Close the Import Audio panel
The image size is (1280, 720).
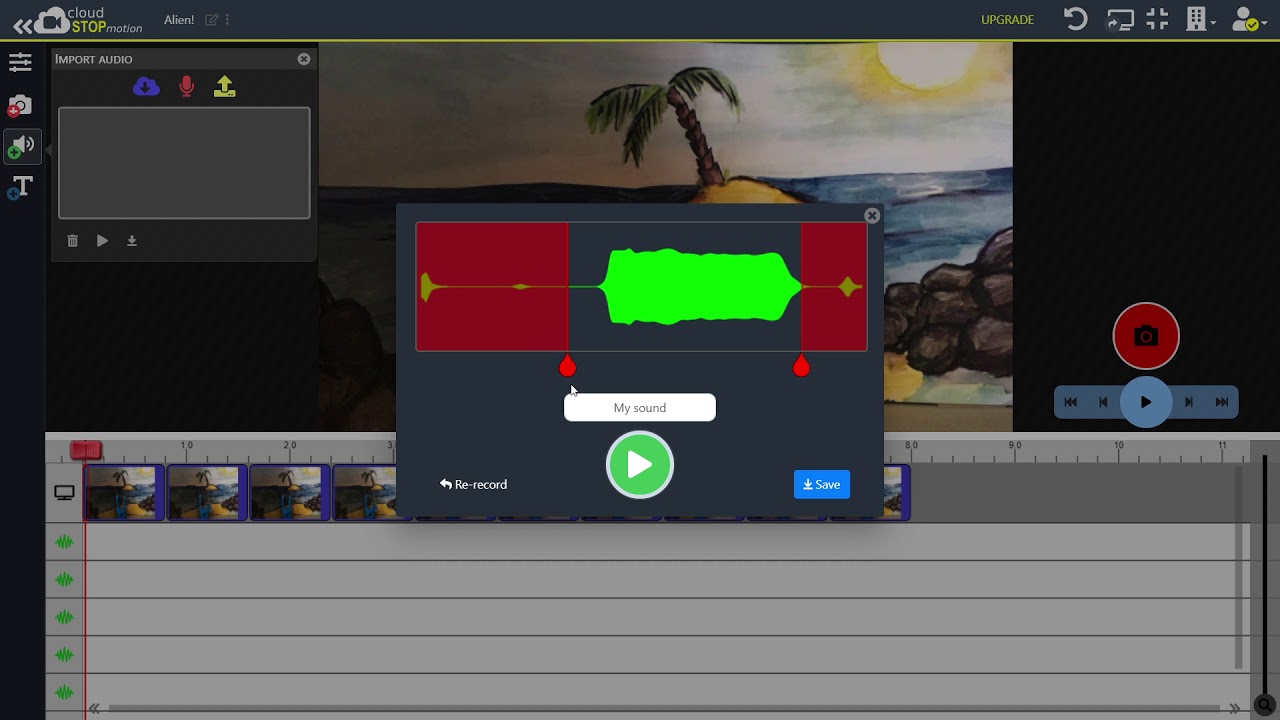304,59
